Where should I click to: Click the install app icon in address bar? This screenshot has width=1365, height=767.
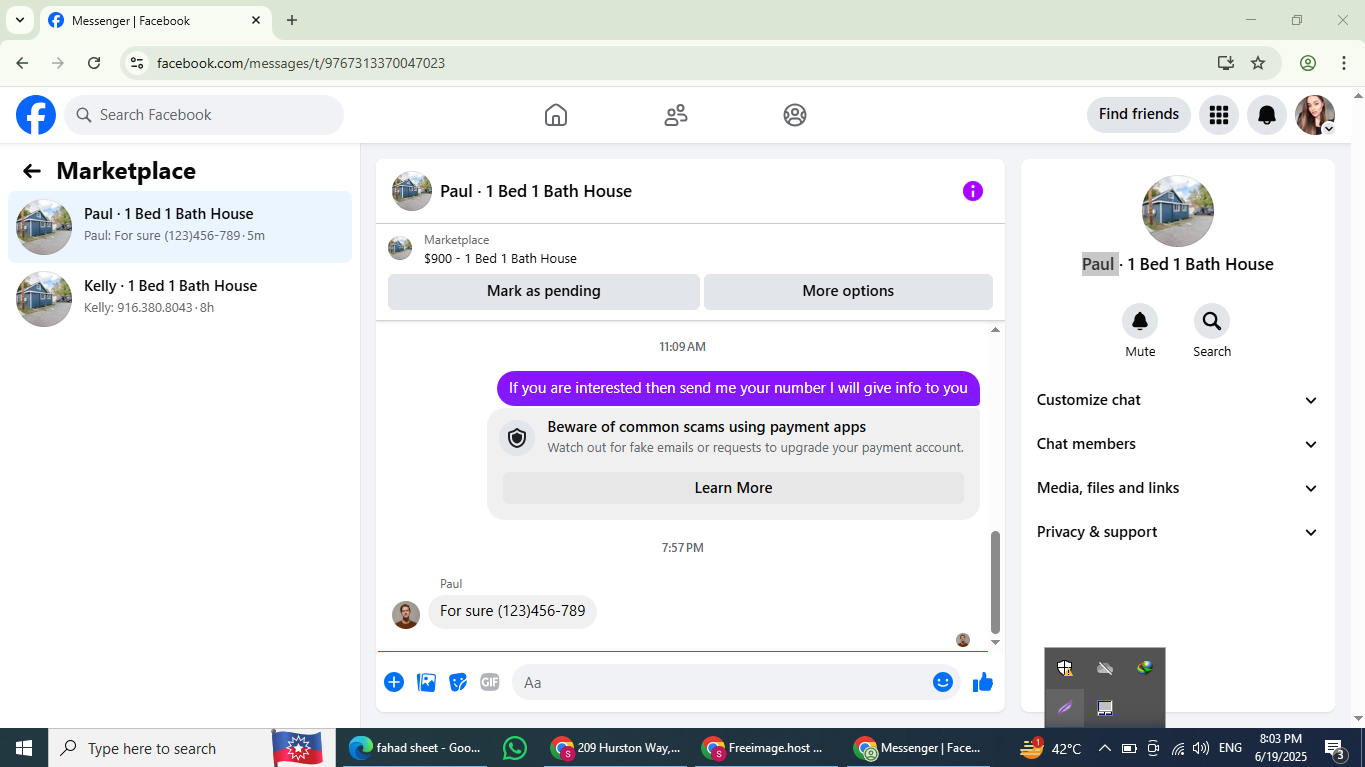pyautogui.click(x=1226, y=63)
